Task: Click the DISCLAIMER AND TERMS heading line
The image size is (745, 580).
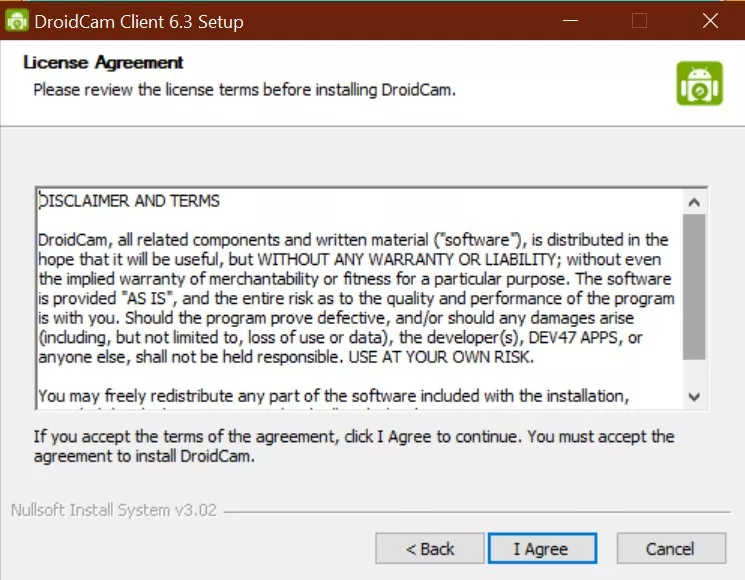Action: click(129, 201)
